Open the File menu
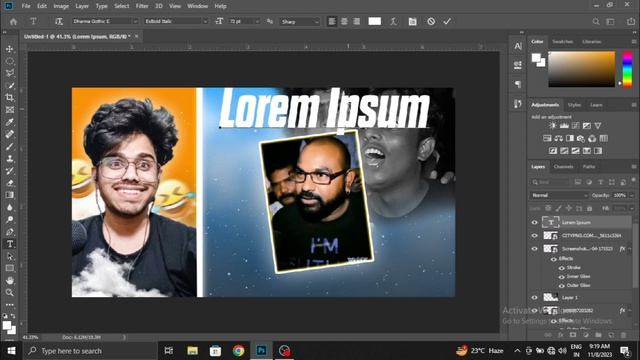640x360 pixels. click(26, 6)
